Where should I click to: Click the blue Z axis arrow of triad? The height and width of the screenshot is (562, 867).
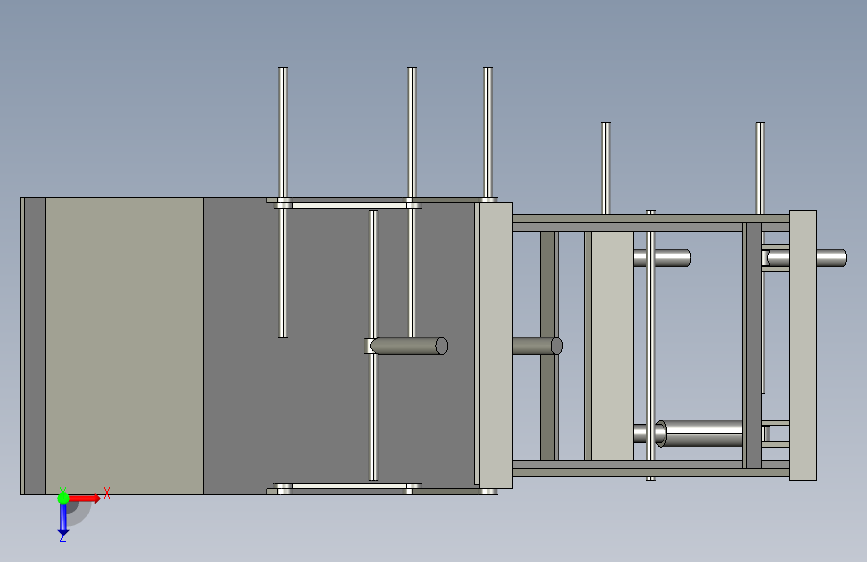pos(63,519)
